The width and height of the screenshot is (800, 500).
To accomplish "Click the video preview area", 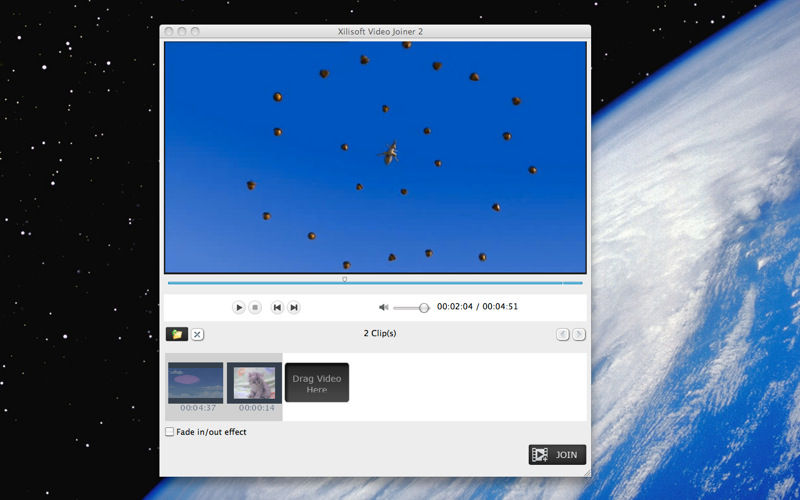I will click(376, 157).
